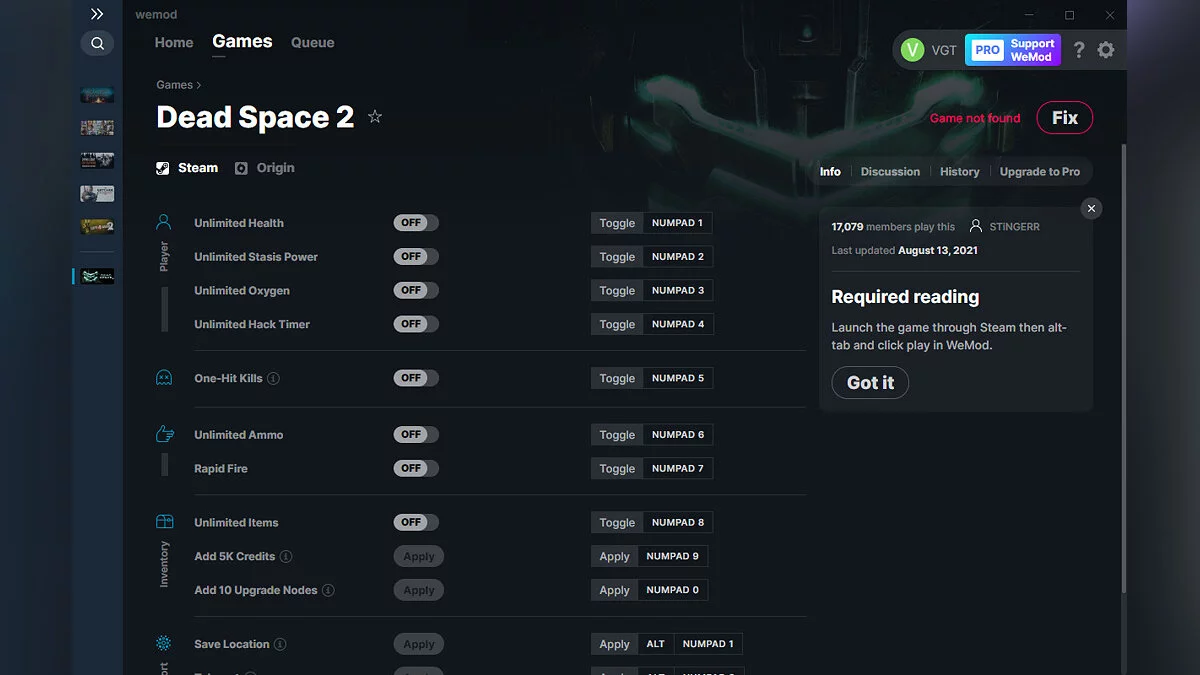Click Fix next to Game not found

[1064, 117]
